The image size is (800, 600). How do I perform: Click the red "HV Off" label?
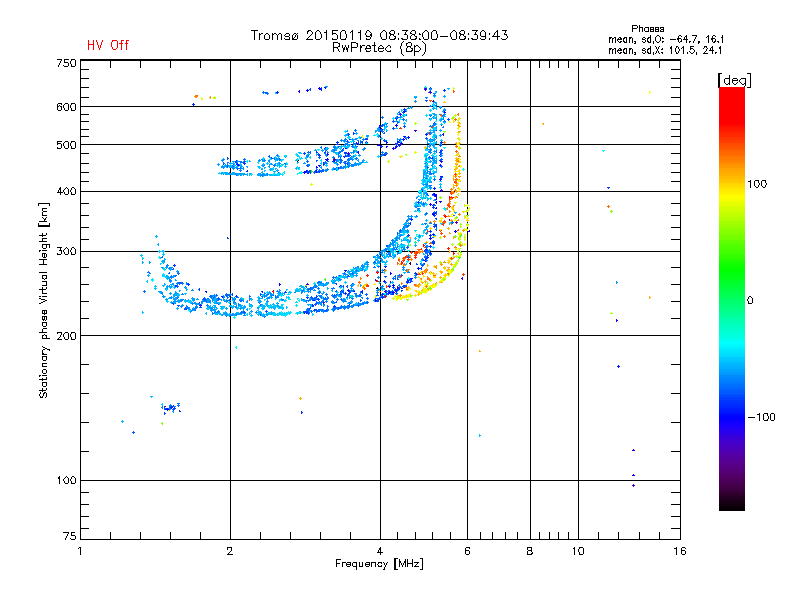[108, 45]
